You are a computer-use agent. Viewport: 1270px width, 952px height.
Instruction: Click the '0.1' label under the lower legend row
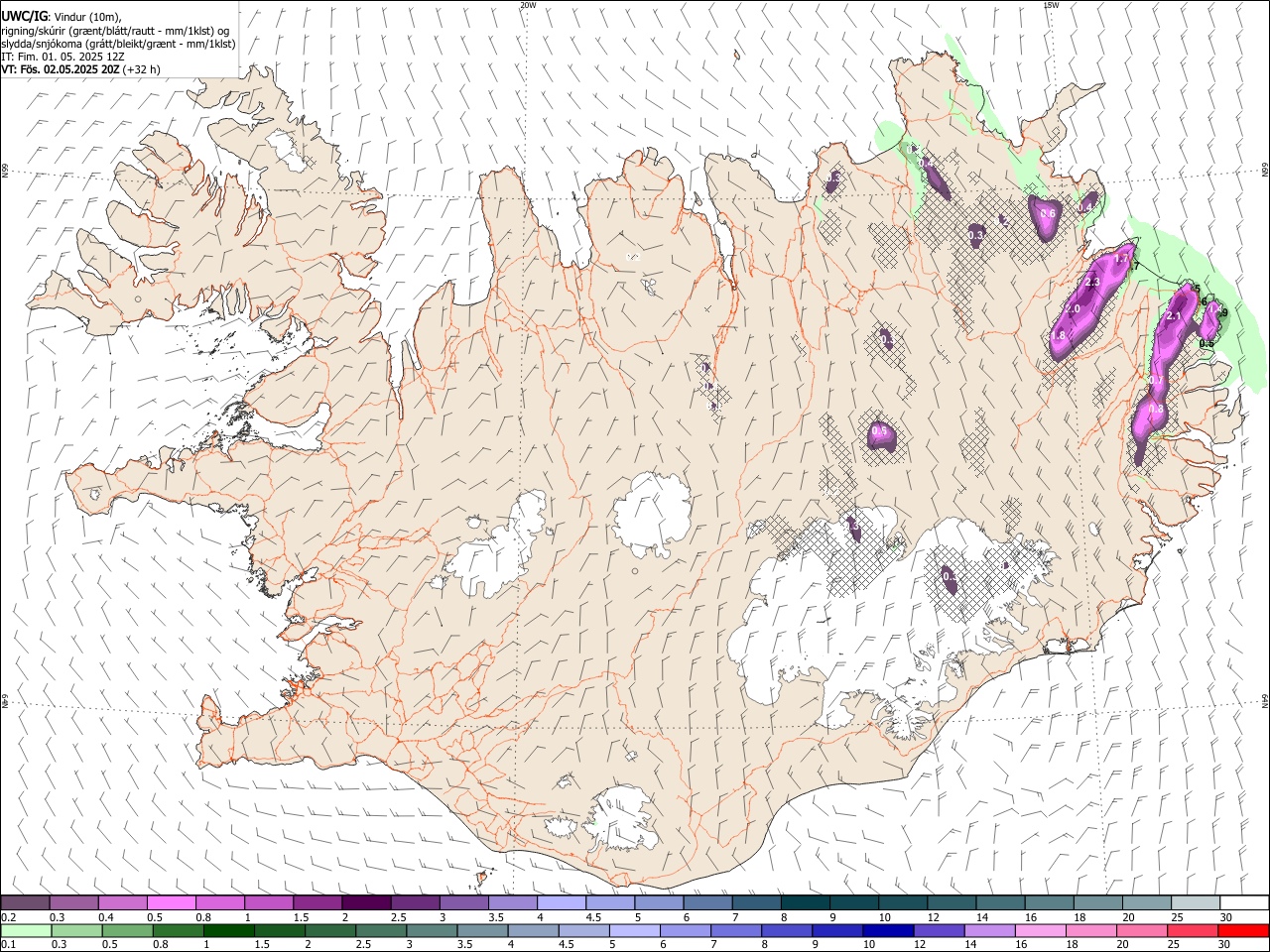pyautogui.click(x=8, y=945)
